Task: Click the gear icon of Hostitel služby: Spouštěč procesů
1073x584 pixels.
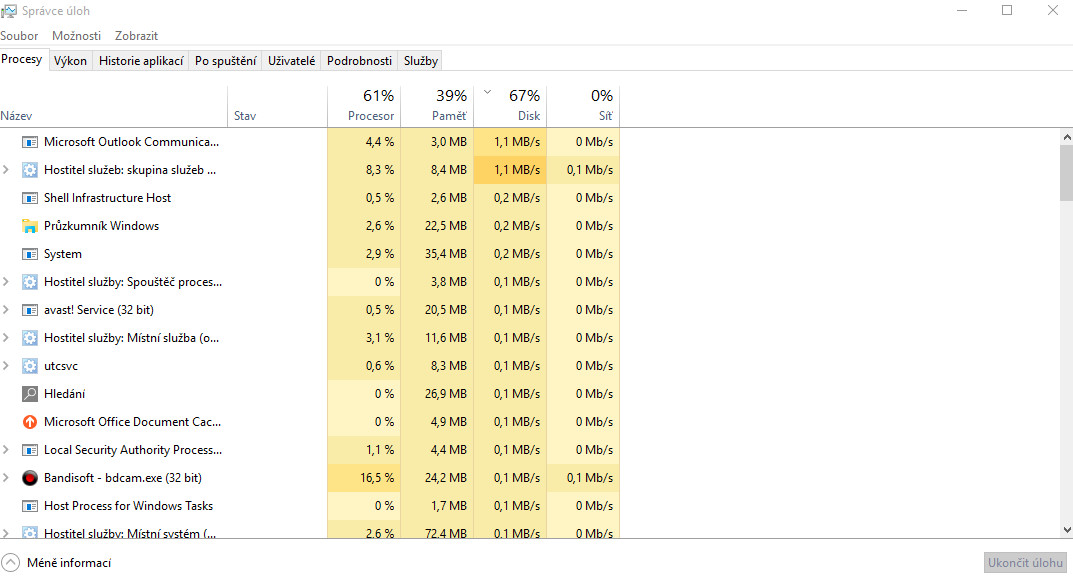Action: tap(29, 282)
